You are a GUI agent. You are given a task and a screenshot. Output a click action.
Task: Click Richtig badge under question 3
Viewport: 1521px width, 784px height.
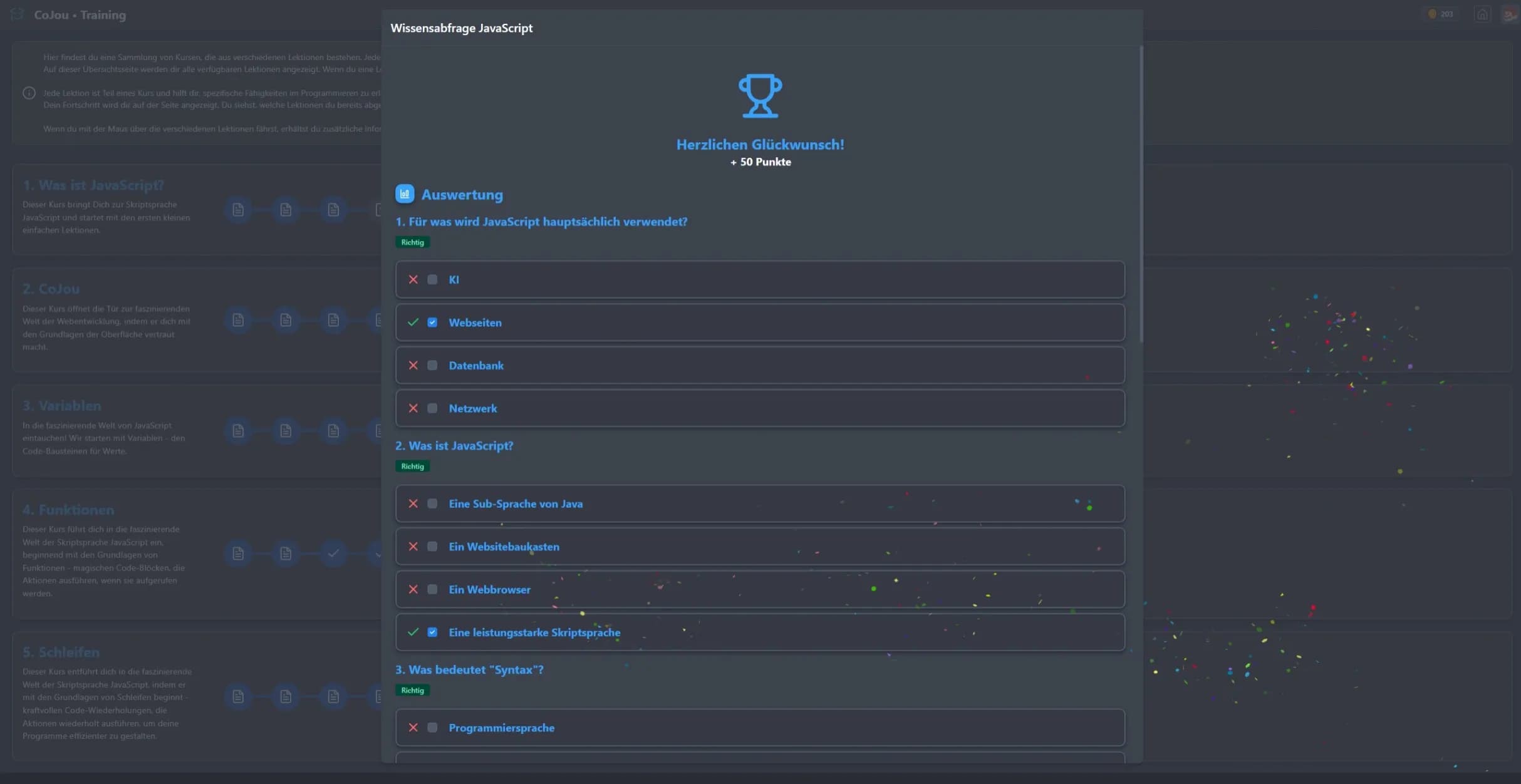point(412,691)
